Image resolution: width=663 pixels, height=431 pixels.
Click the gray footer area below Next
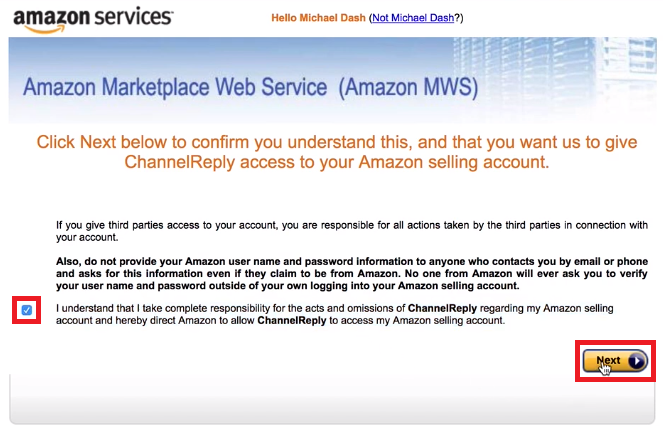pyautogui.click(x=332, y=402)
